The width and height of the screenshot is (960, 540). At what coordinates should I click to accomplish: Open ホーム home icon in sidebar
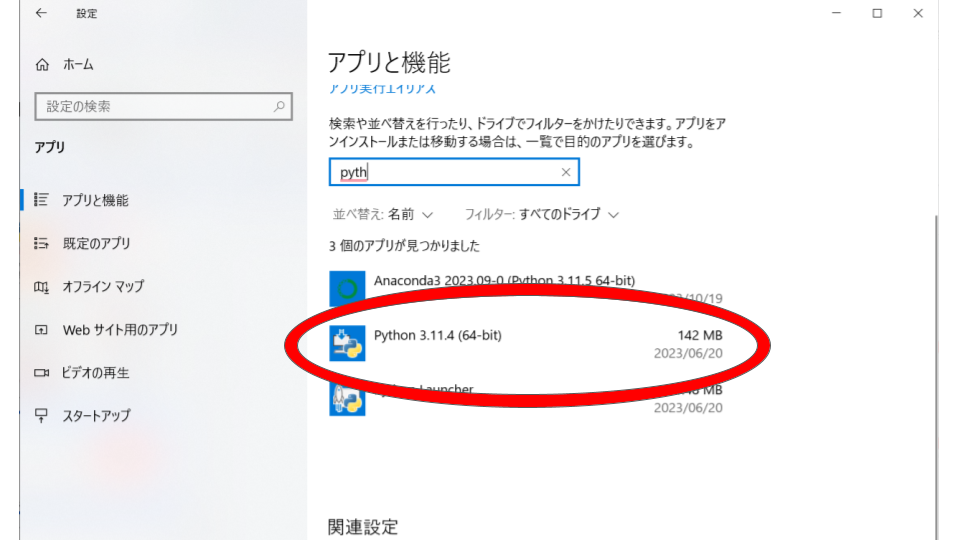(42, 64)
